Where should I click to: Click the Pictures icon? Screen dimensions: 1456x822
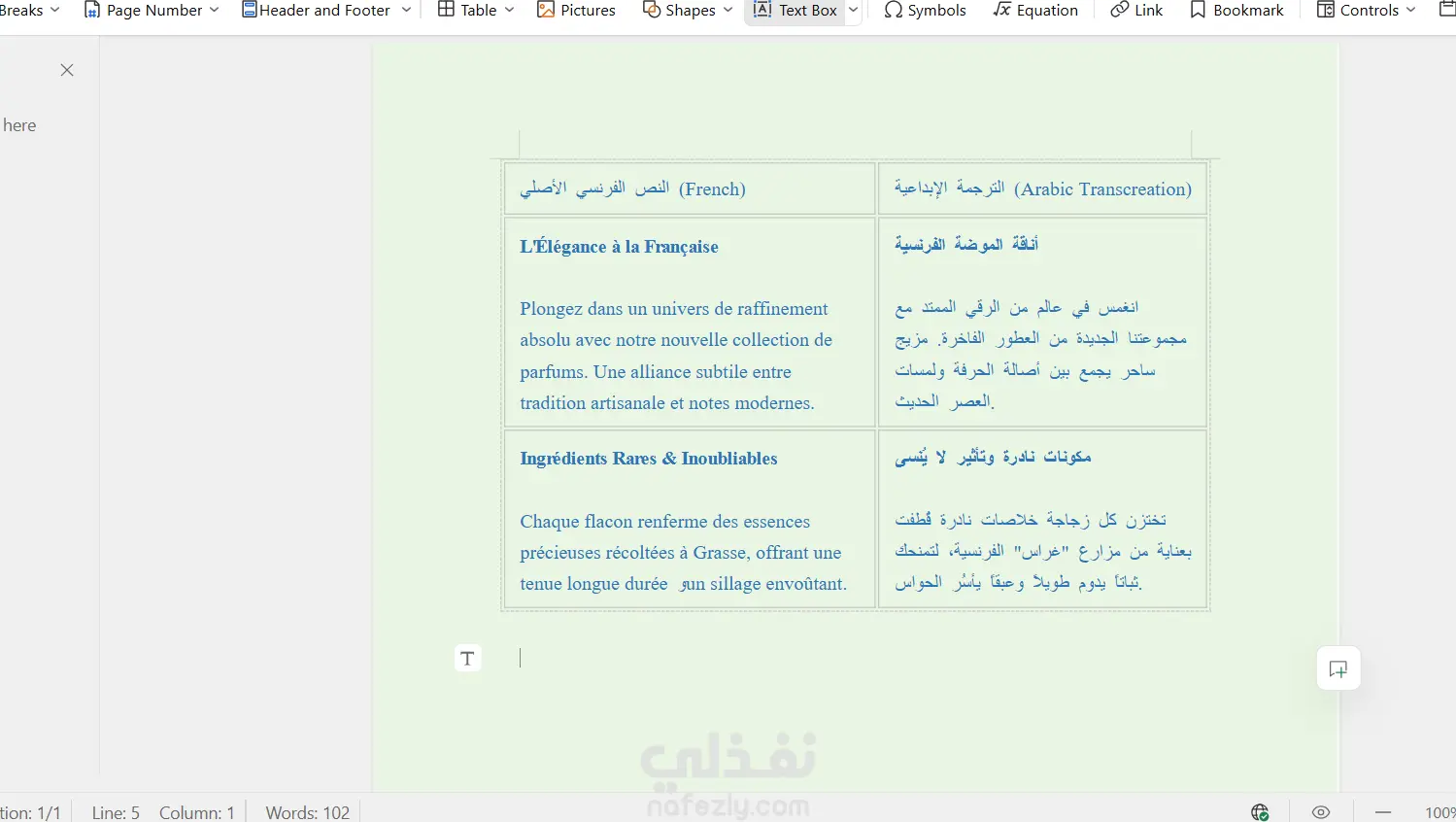(546, 10)
